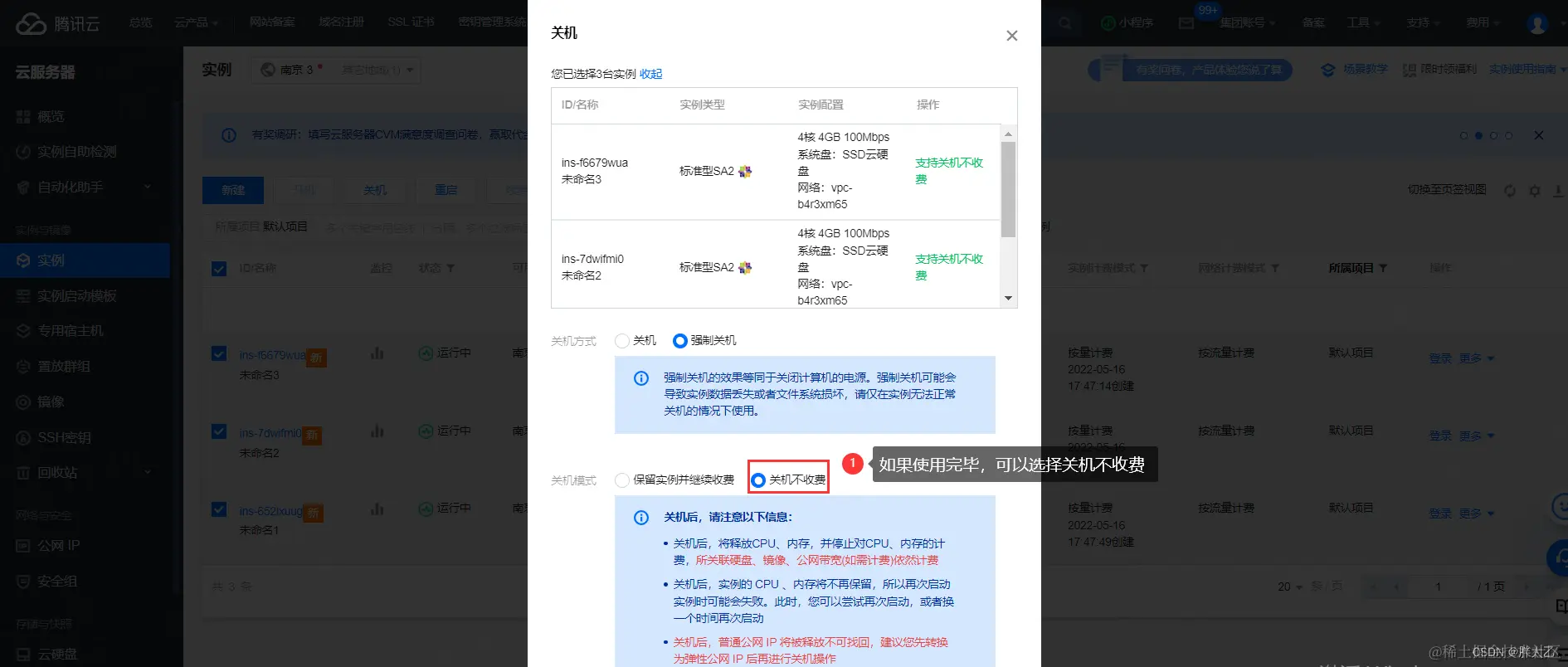Screen dimensions: 1568x667
Task: Click the table settings gear icon
Action: (1534, 191)
